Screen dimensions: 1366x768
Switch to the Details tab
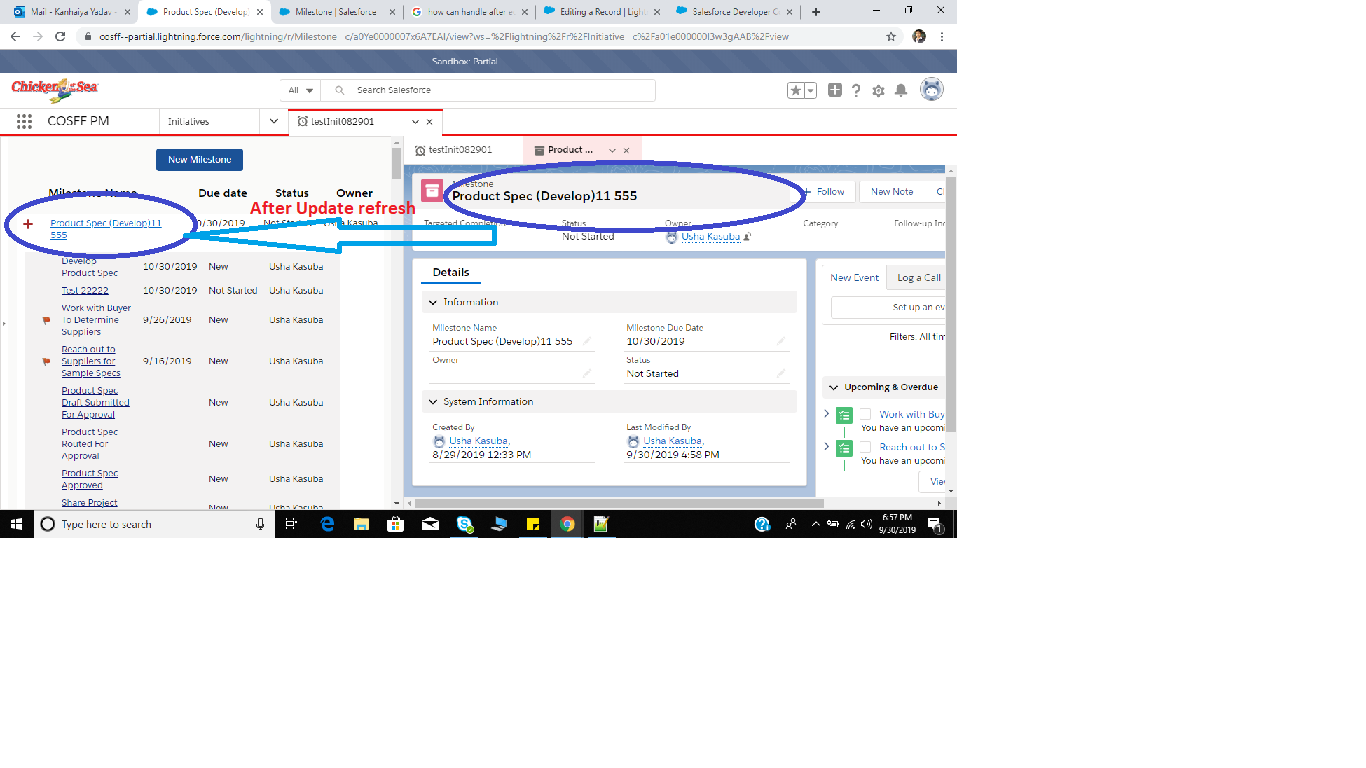pyautogui.click(x=451, y=272)
